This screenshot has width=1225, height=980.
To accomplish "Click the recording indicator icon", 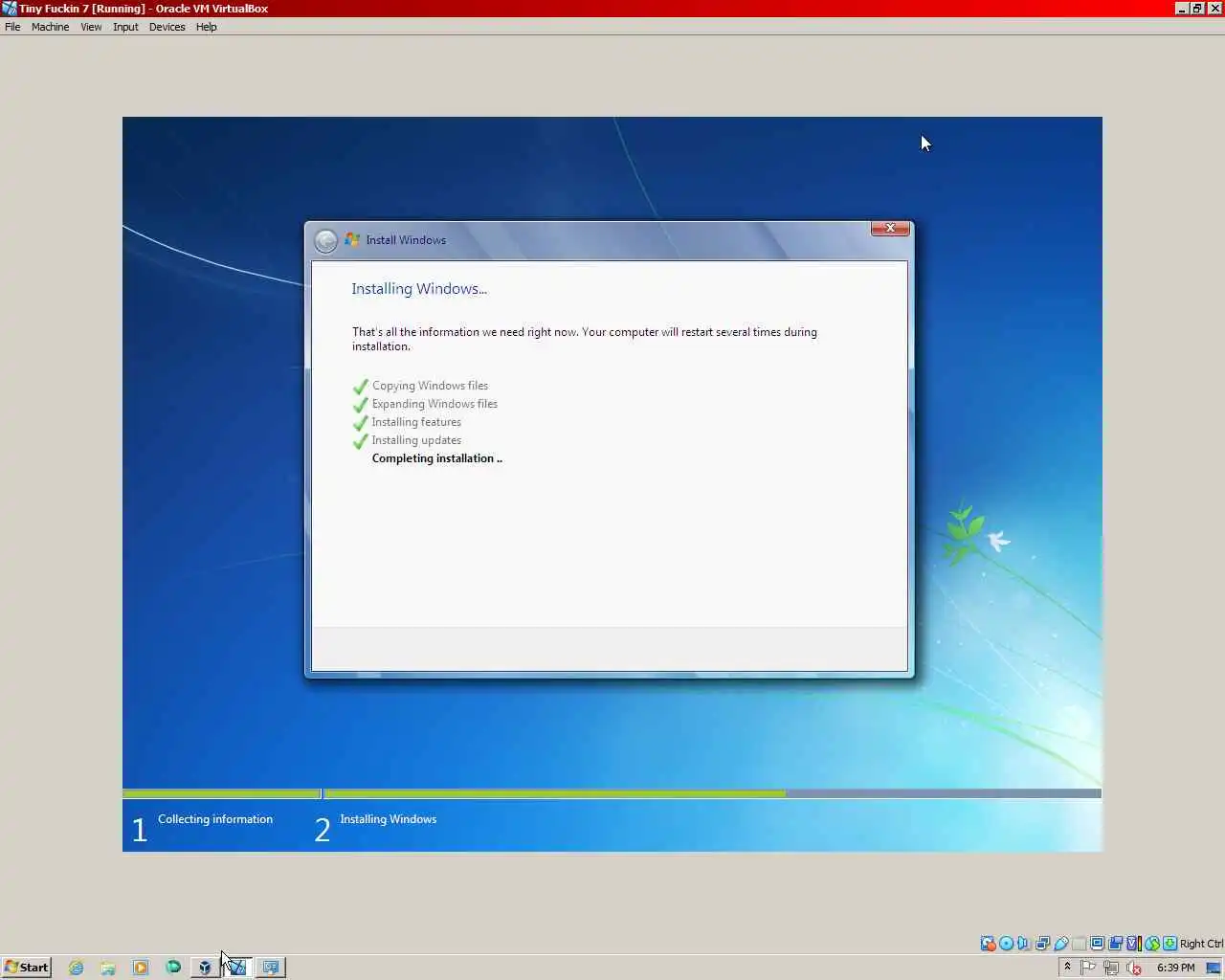I will tap(1115, 943).
